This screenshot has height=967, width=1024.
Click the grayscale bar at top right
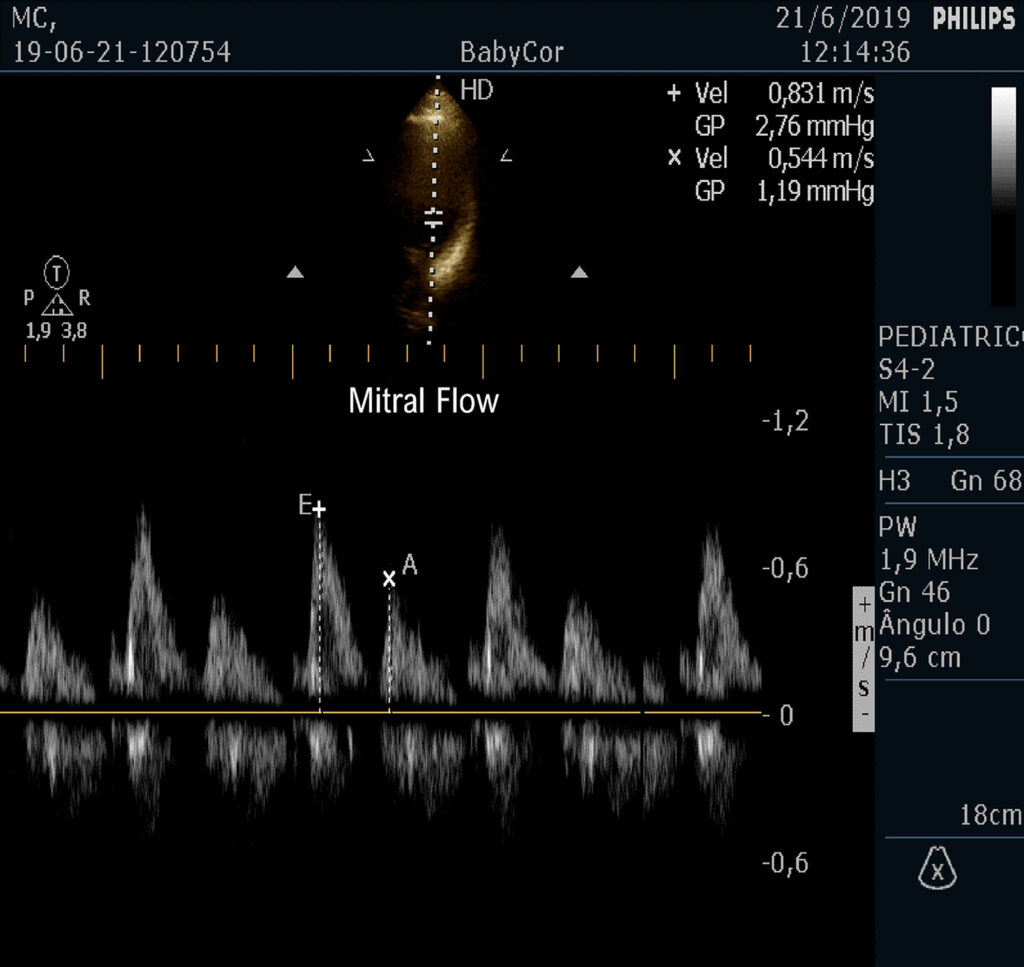(x=1004, y=196)
